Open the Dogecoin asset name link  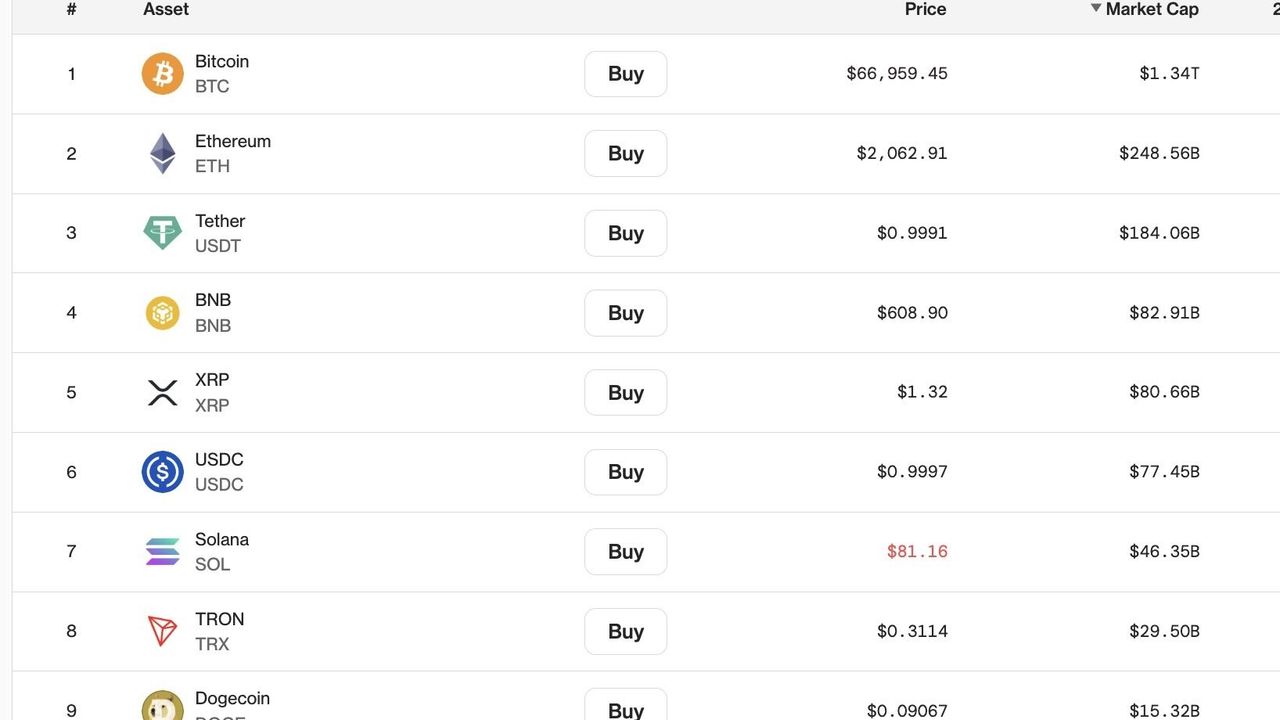tap(232, 699)
